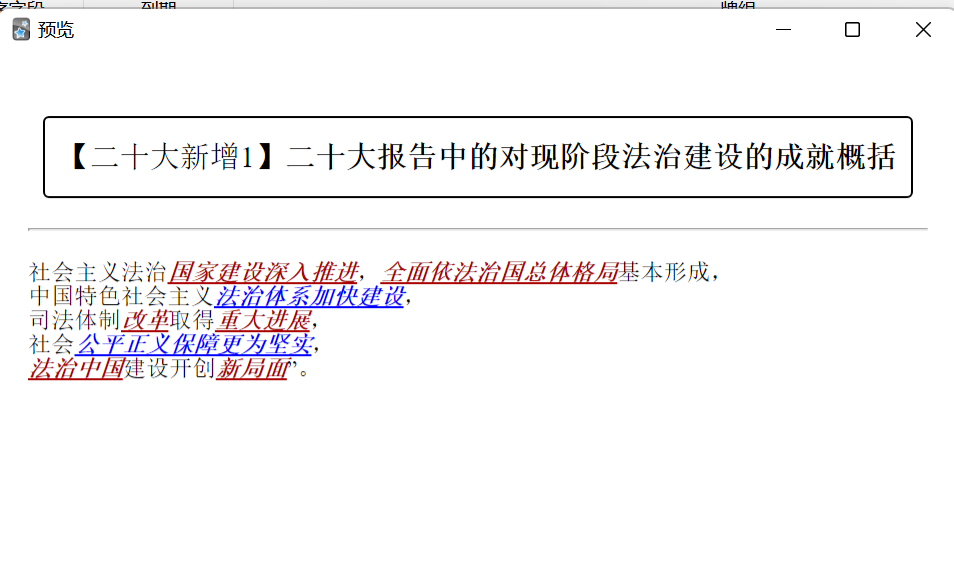
Task: Click the 预览 window title text
Action: pyautogui.click(x=55, y=30)
